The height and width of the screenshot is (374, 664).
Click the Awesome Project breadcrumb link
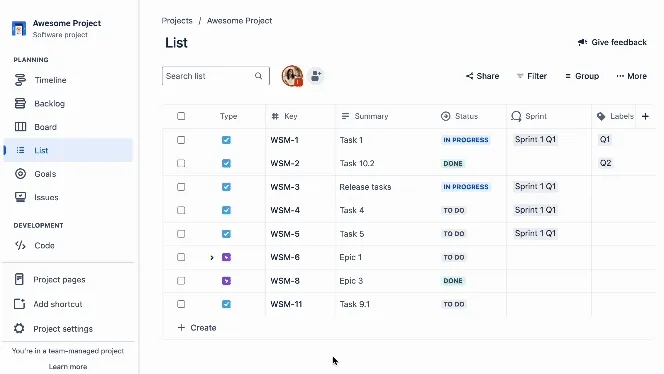tap(239, 21)
